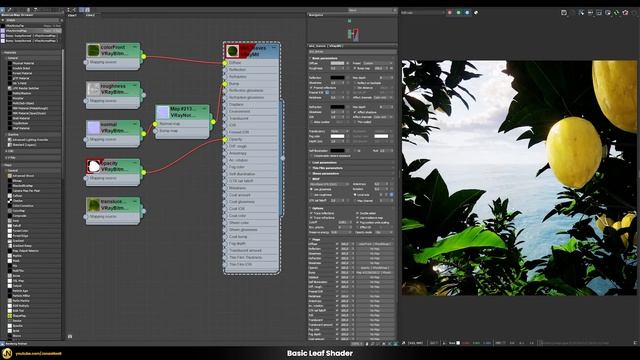
Task: Click the colorFront node's green leaf thumbnail
Action: click(x=93, y=50)
